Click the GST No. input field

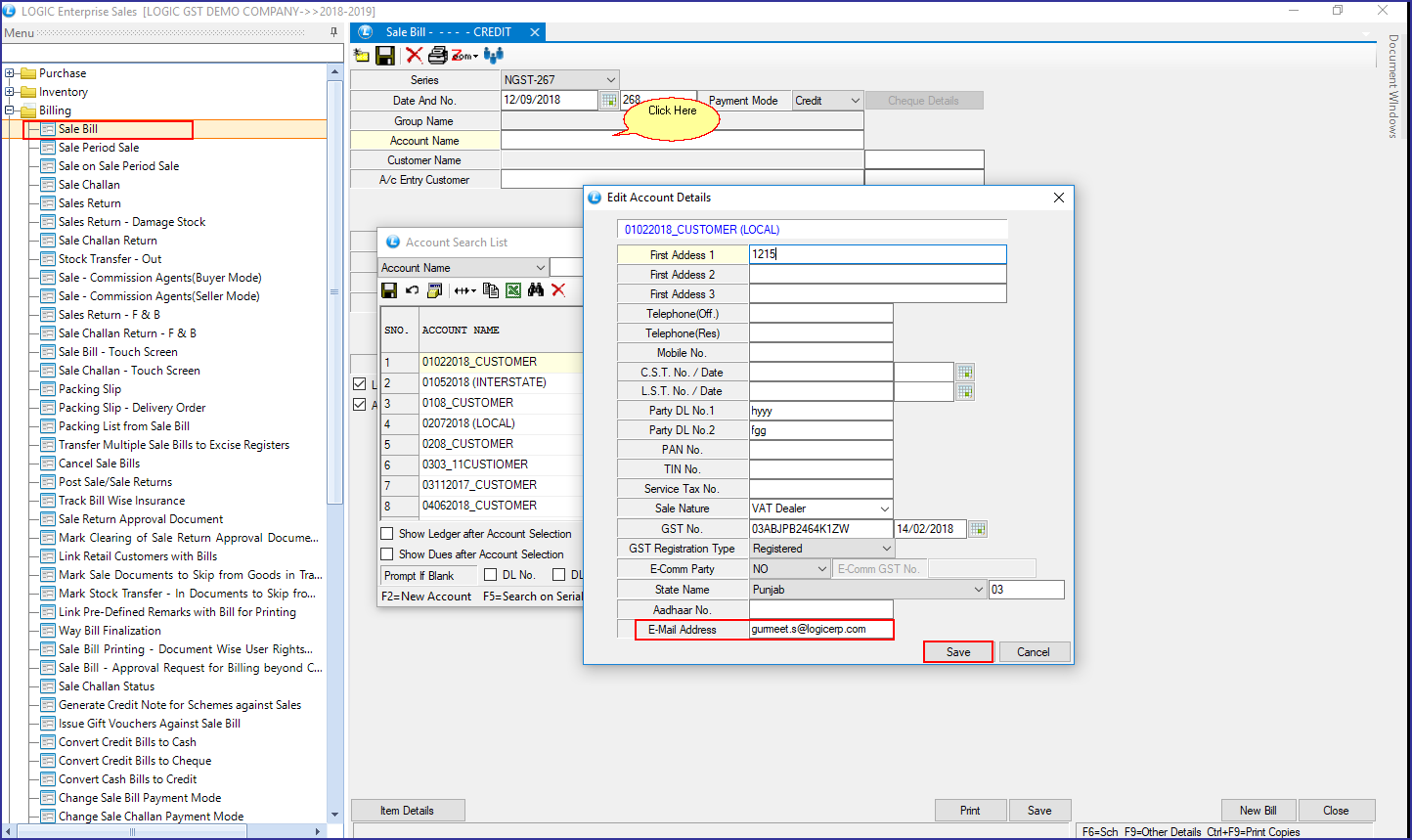click(821, 529)
